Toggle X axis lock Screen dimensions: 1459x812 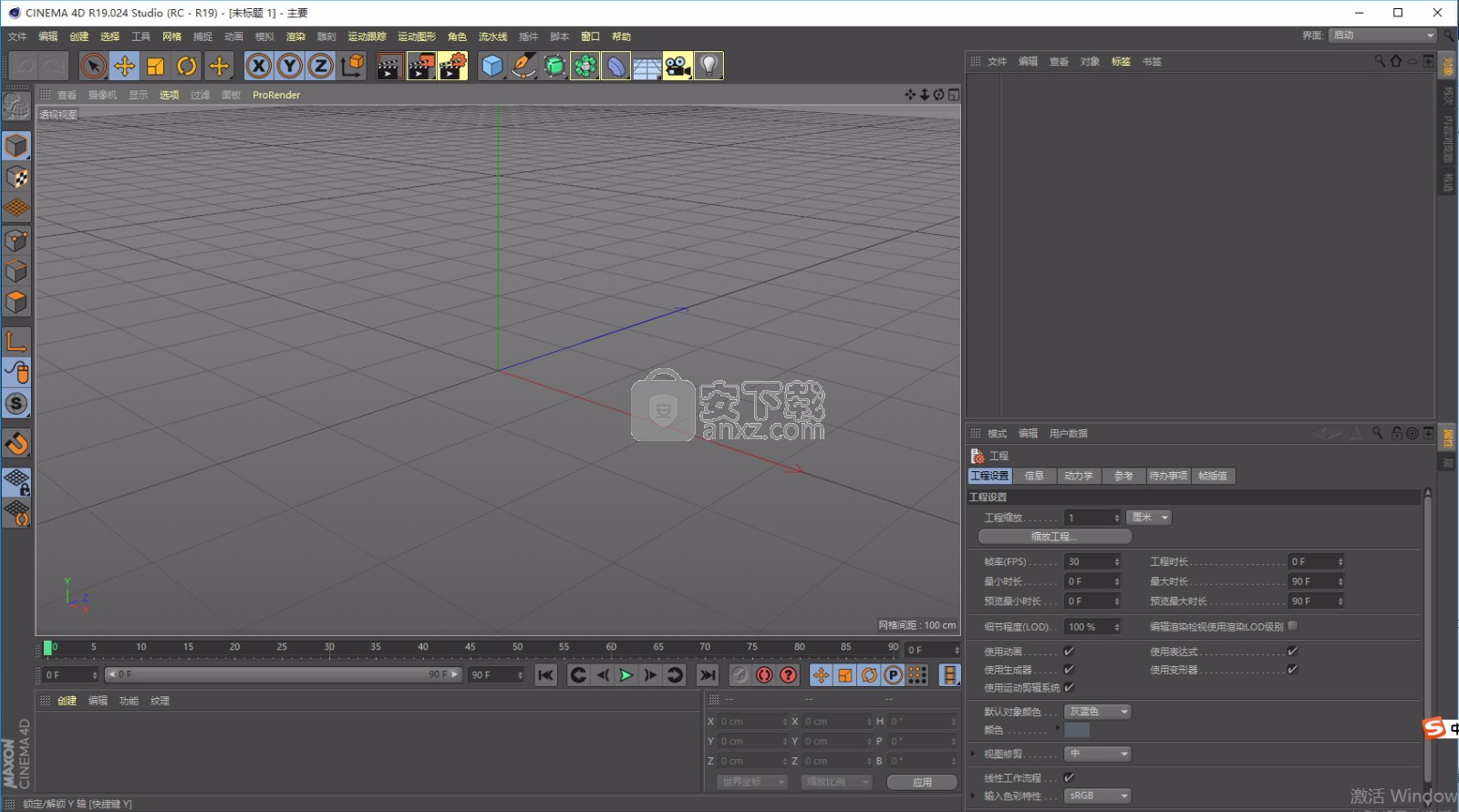[x=259, y=66]
